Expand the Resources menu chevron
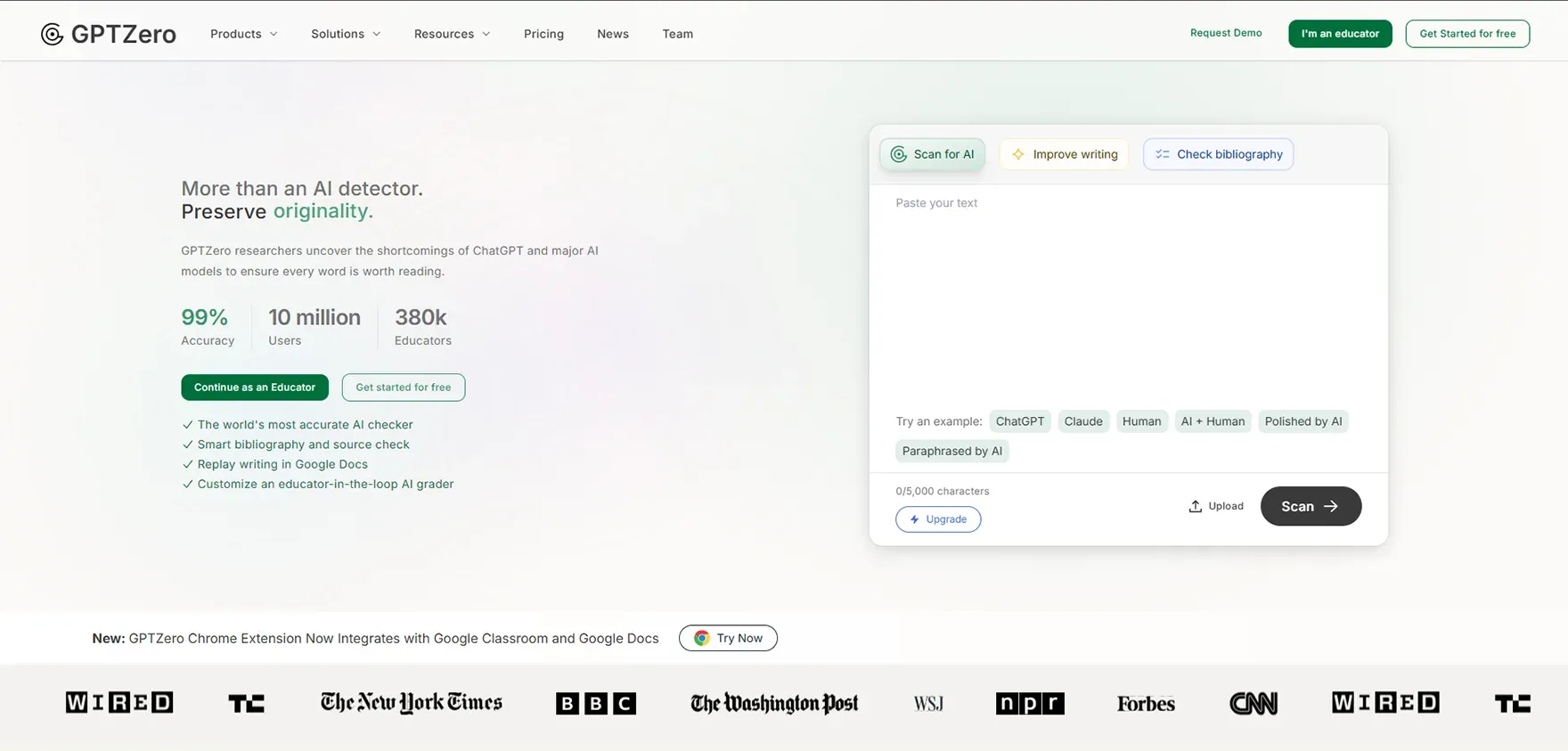The height and width of the screenshot is (751, 1568). point(486,34)
